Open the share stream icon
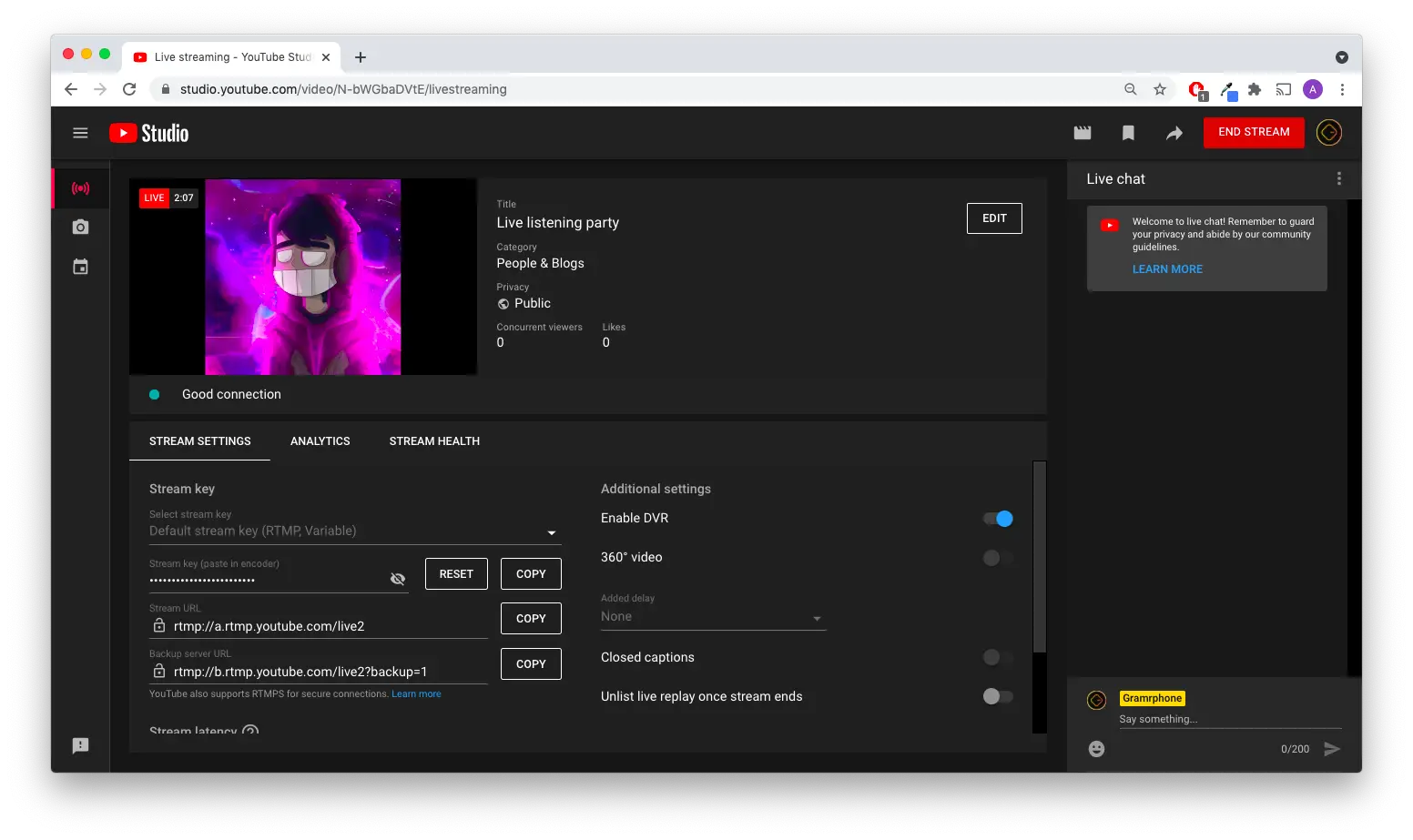1413x840 pixels. [x=1174, y=132]
